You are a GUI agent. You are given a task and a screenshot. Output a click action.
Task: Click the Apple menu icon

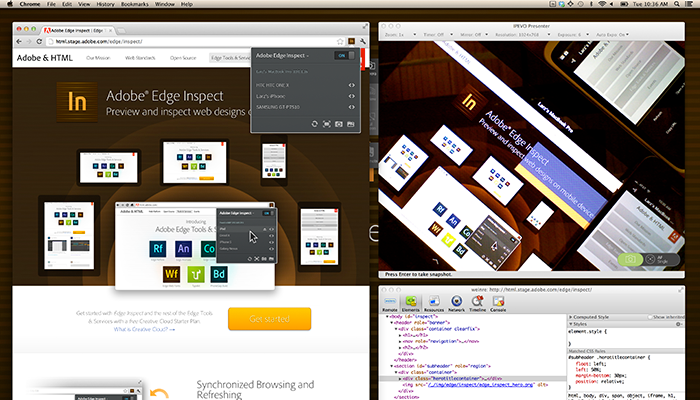coord(9,4)
